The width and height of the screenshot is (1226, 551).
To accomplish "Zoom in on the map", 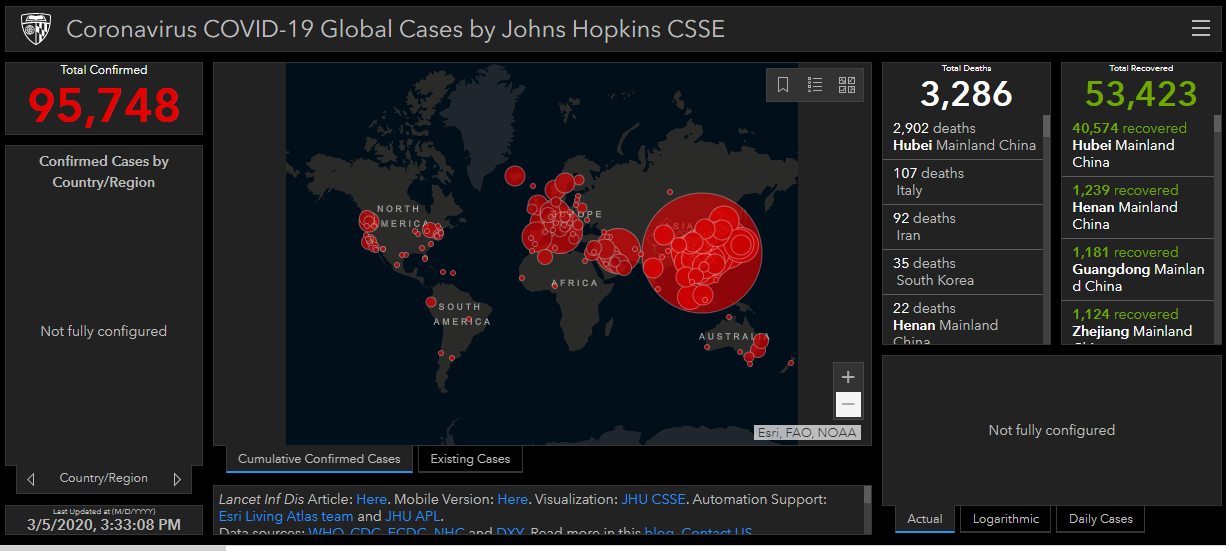I will 848,377.
